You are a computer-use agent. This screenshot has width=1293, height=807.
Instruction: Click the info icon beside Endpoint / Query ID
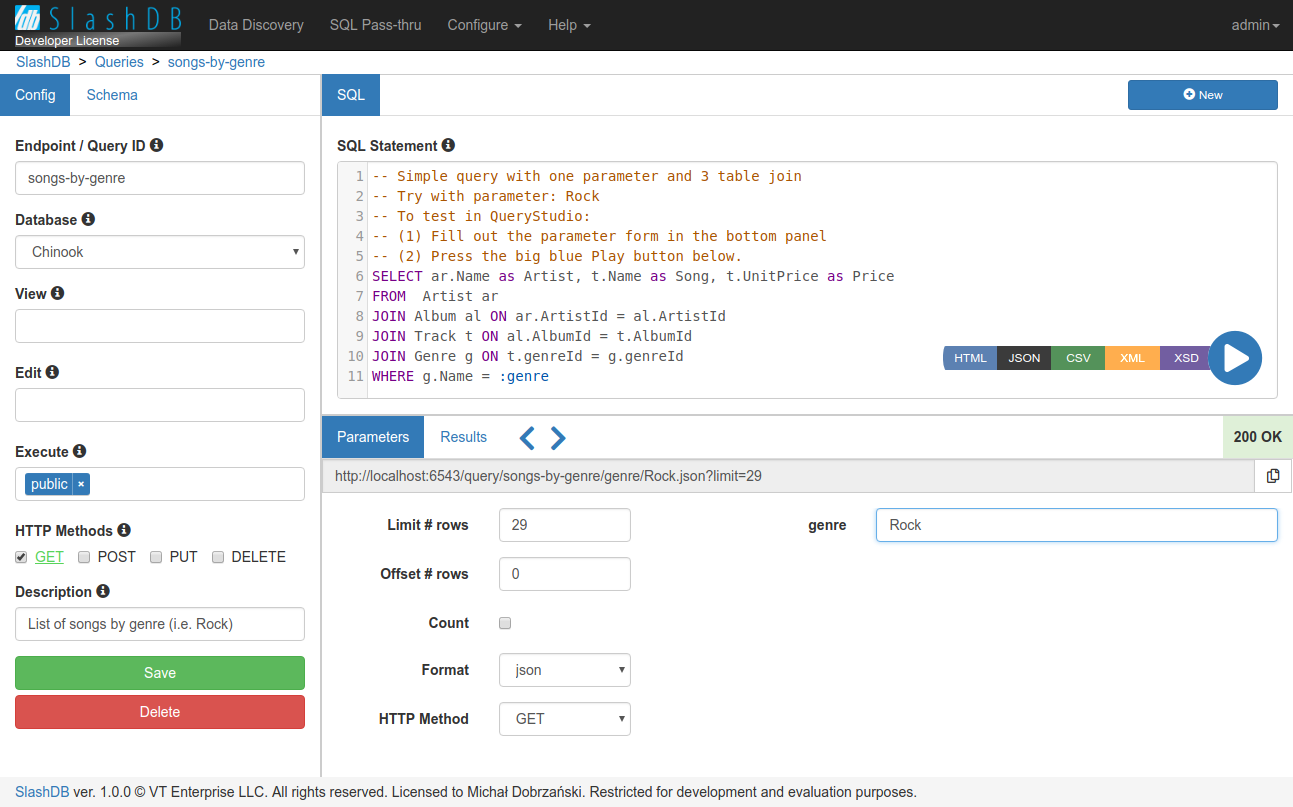point(157,144)
